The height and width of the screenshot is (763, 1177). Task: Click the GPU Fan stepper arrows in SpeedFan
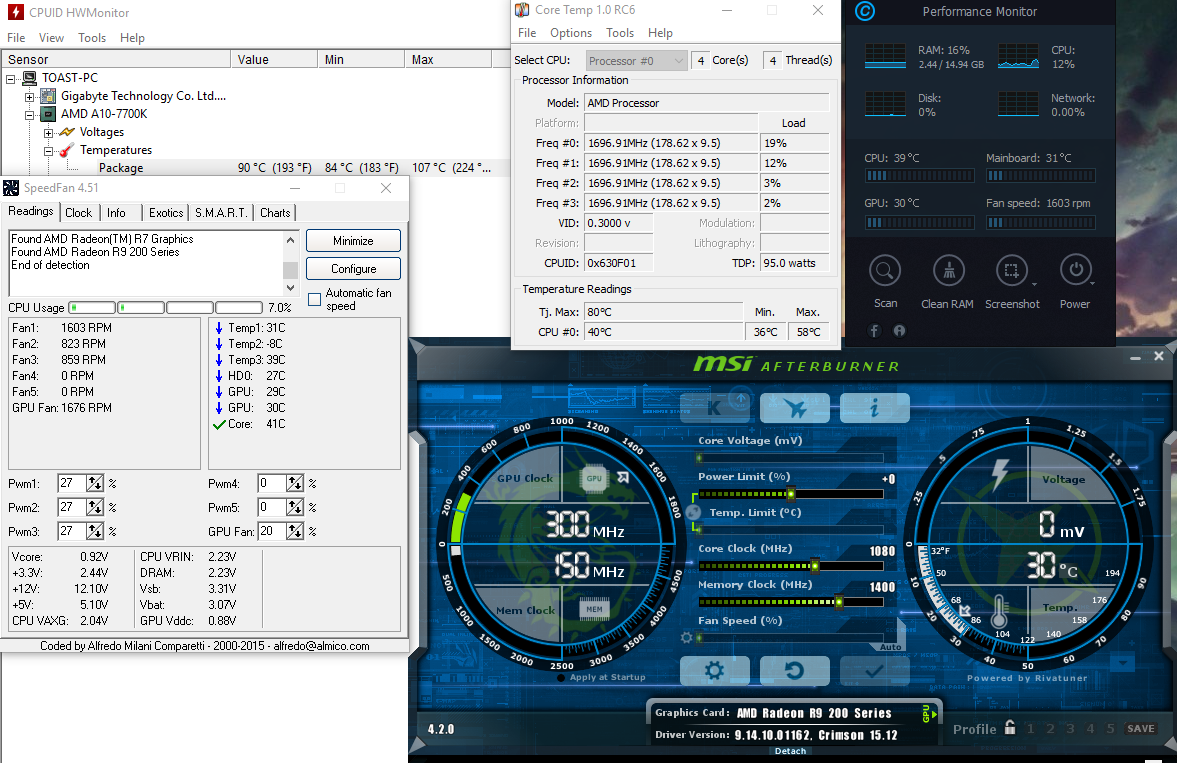(x=295, y=532)
